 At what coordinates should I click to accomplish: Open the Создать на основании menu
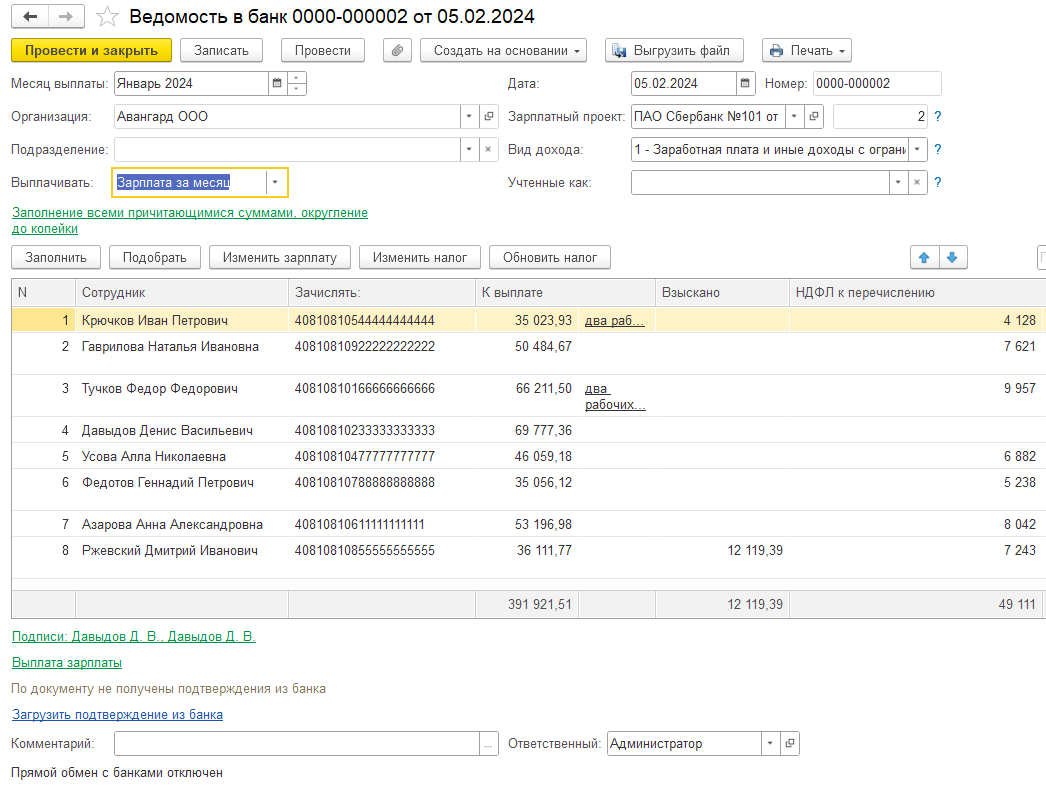point(504,51)
